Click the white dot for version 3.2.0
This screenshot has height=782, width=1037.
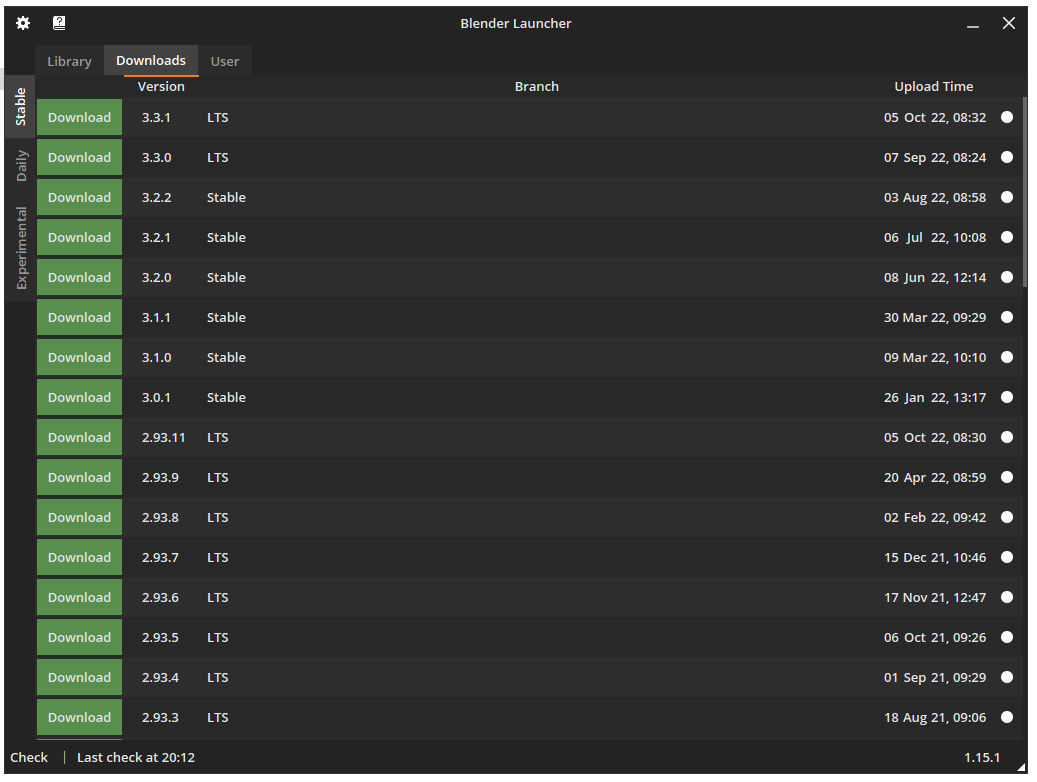(x=1007, y=277)
